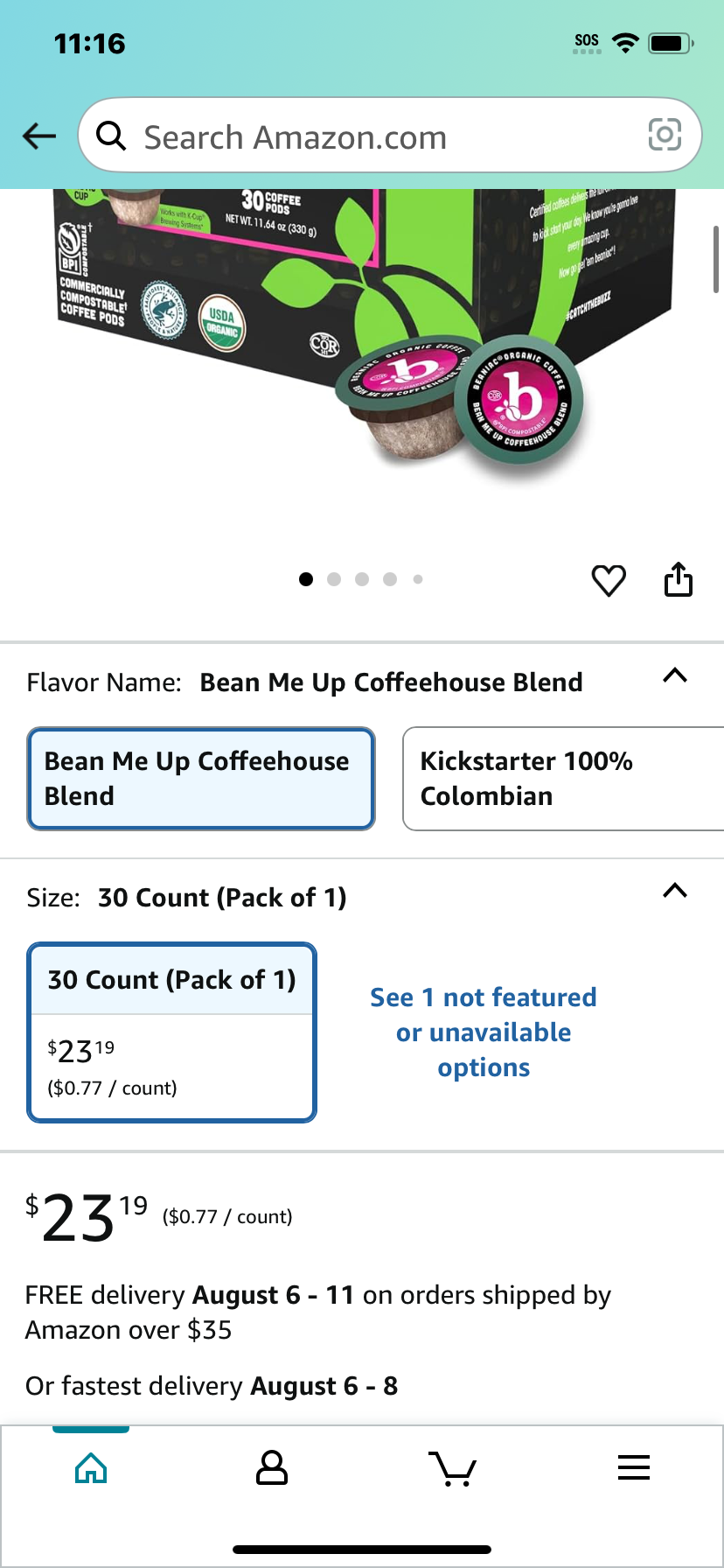The image size is (724, 1568).
Task: Open the account profile icon
Action: pyautogui.click(x=272, y=1468)
